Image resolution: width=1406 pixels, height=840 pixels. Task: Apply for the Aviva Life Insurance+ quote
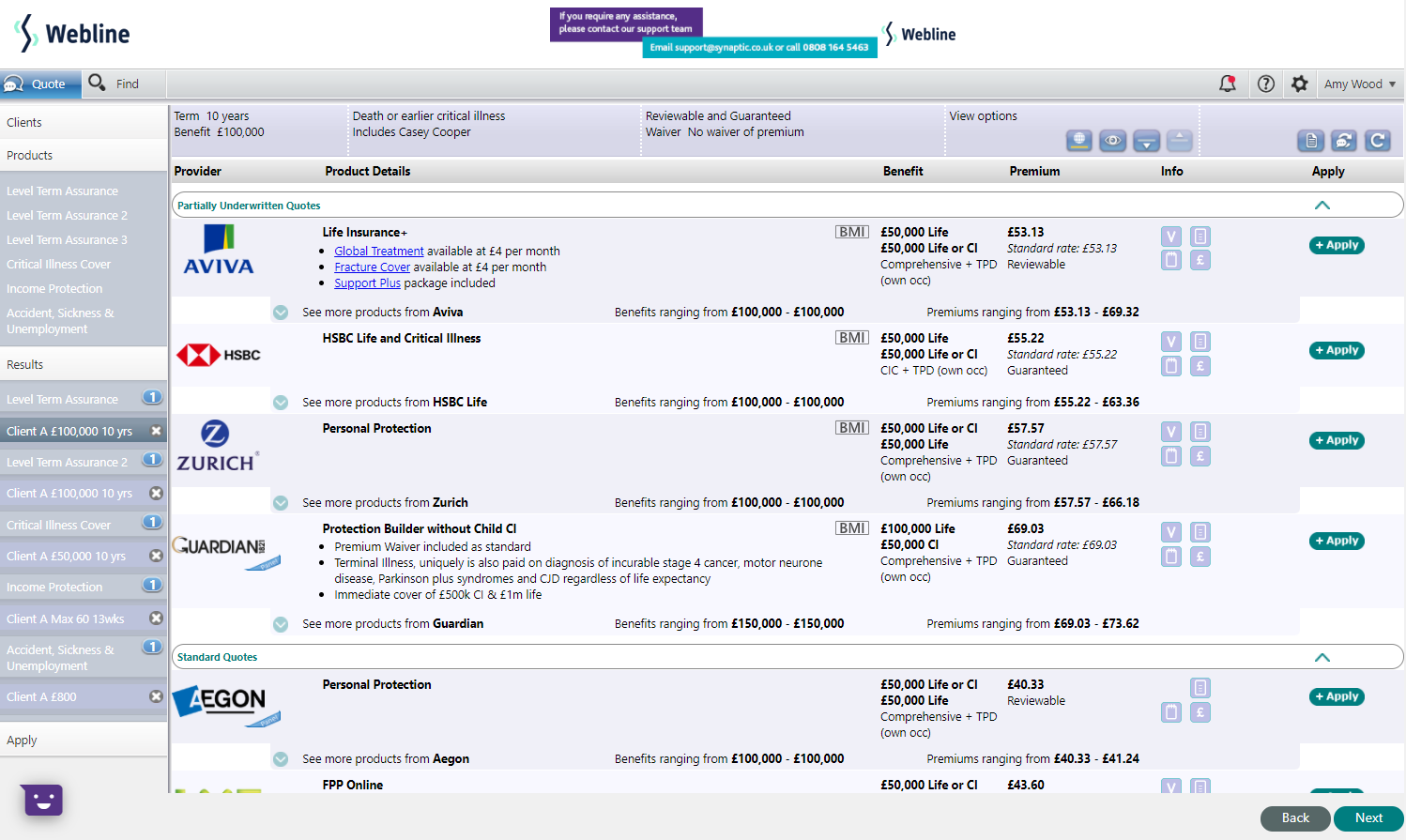[1337, 245]
